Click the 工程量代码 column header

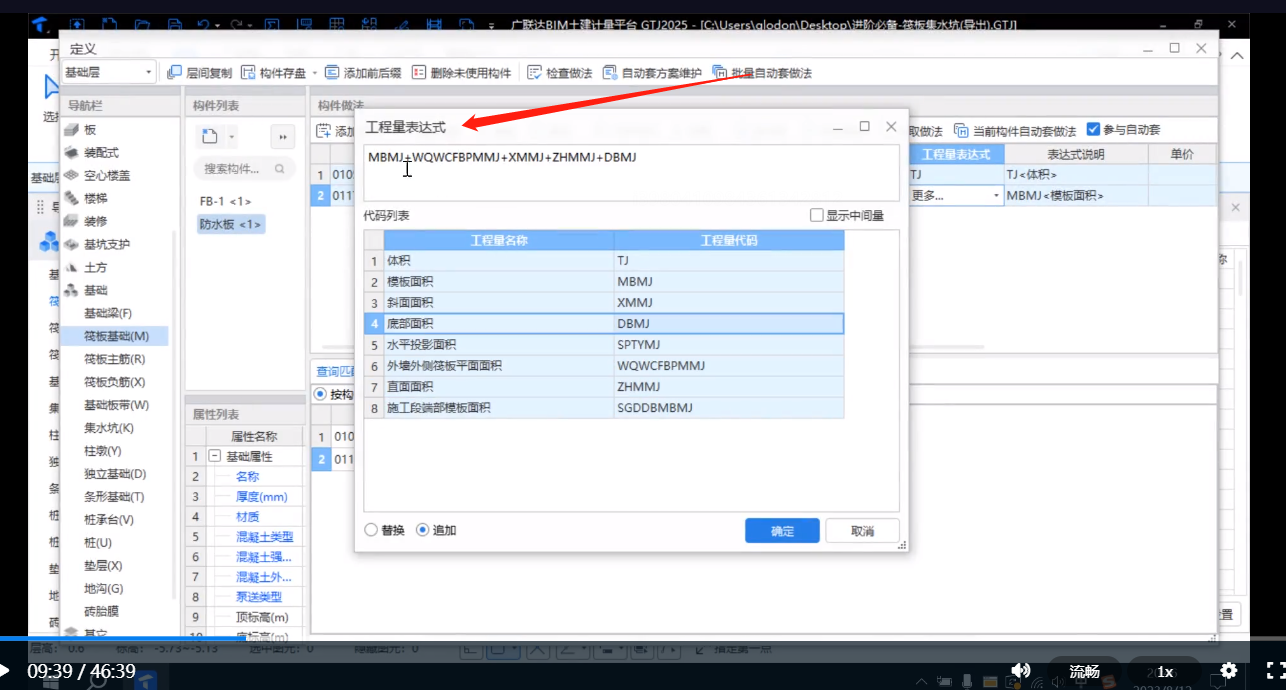point(729,240)
